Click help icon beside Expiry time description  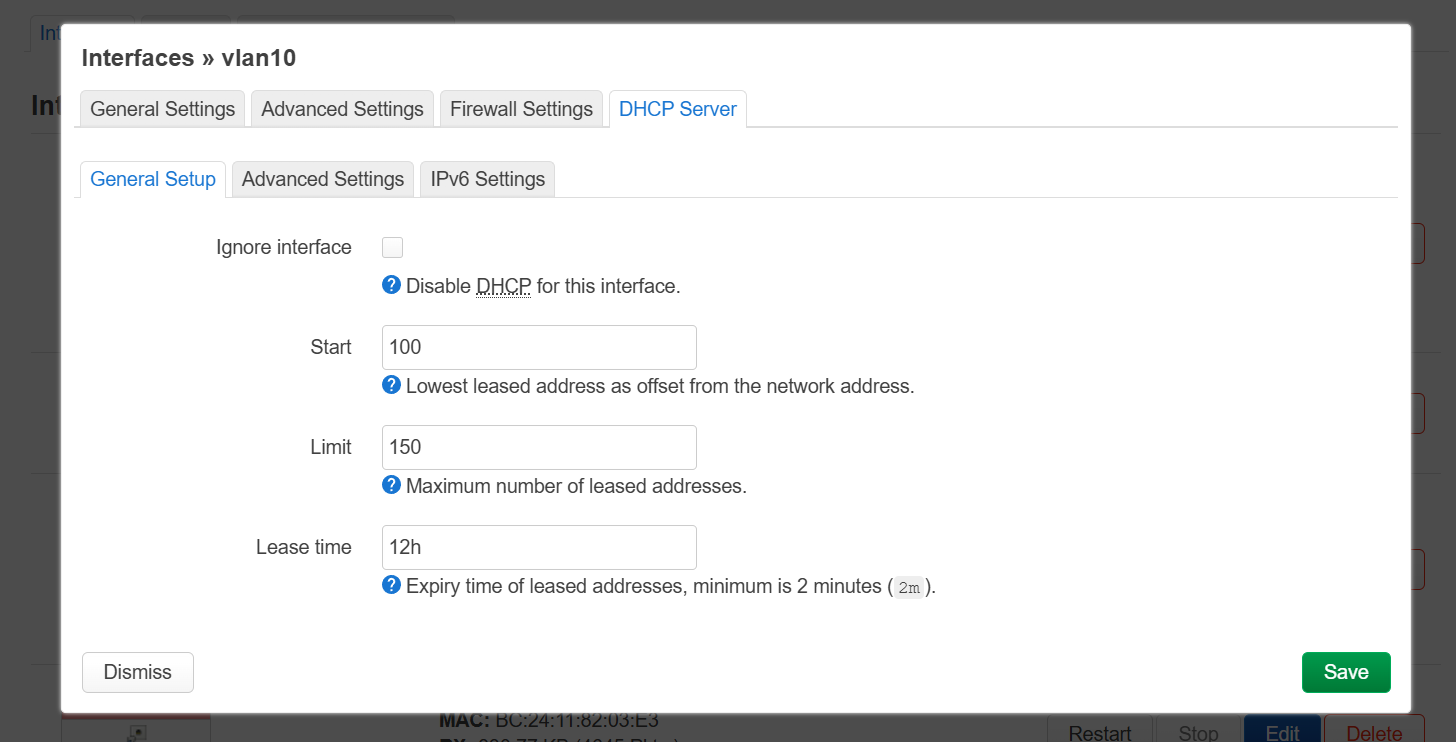(392, 586)
